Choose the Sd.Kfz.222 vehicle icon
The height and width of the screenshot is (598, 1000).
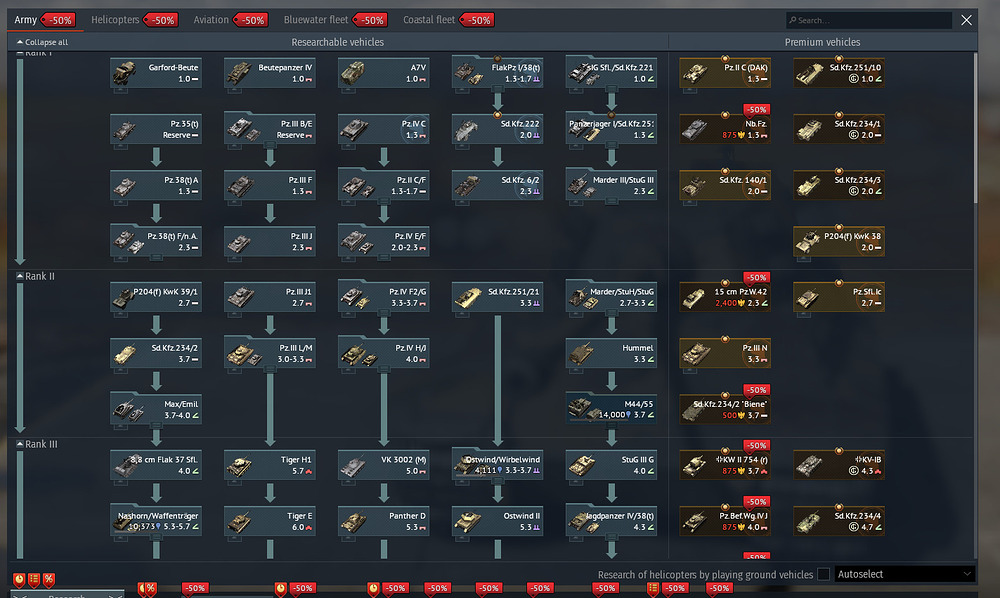click(466, 129)
